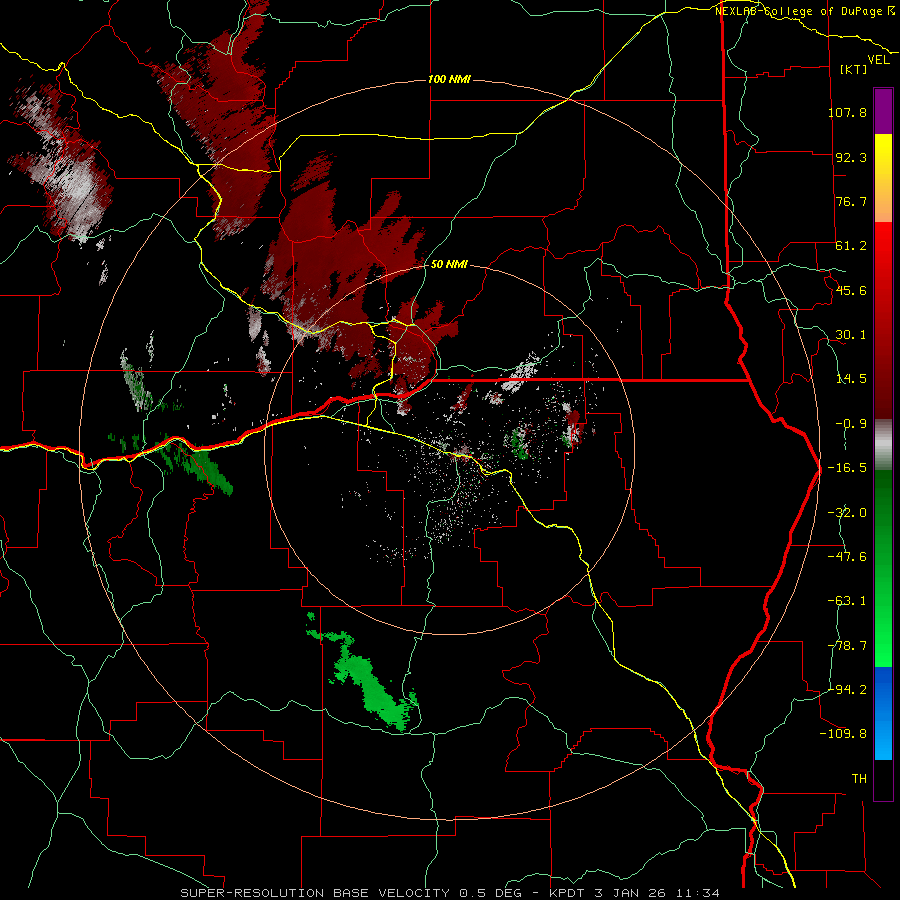Click the -94.2 velocity legend value
Image resolution: width=900 pixels, height=900 pixels.
[x=847, y=690]
